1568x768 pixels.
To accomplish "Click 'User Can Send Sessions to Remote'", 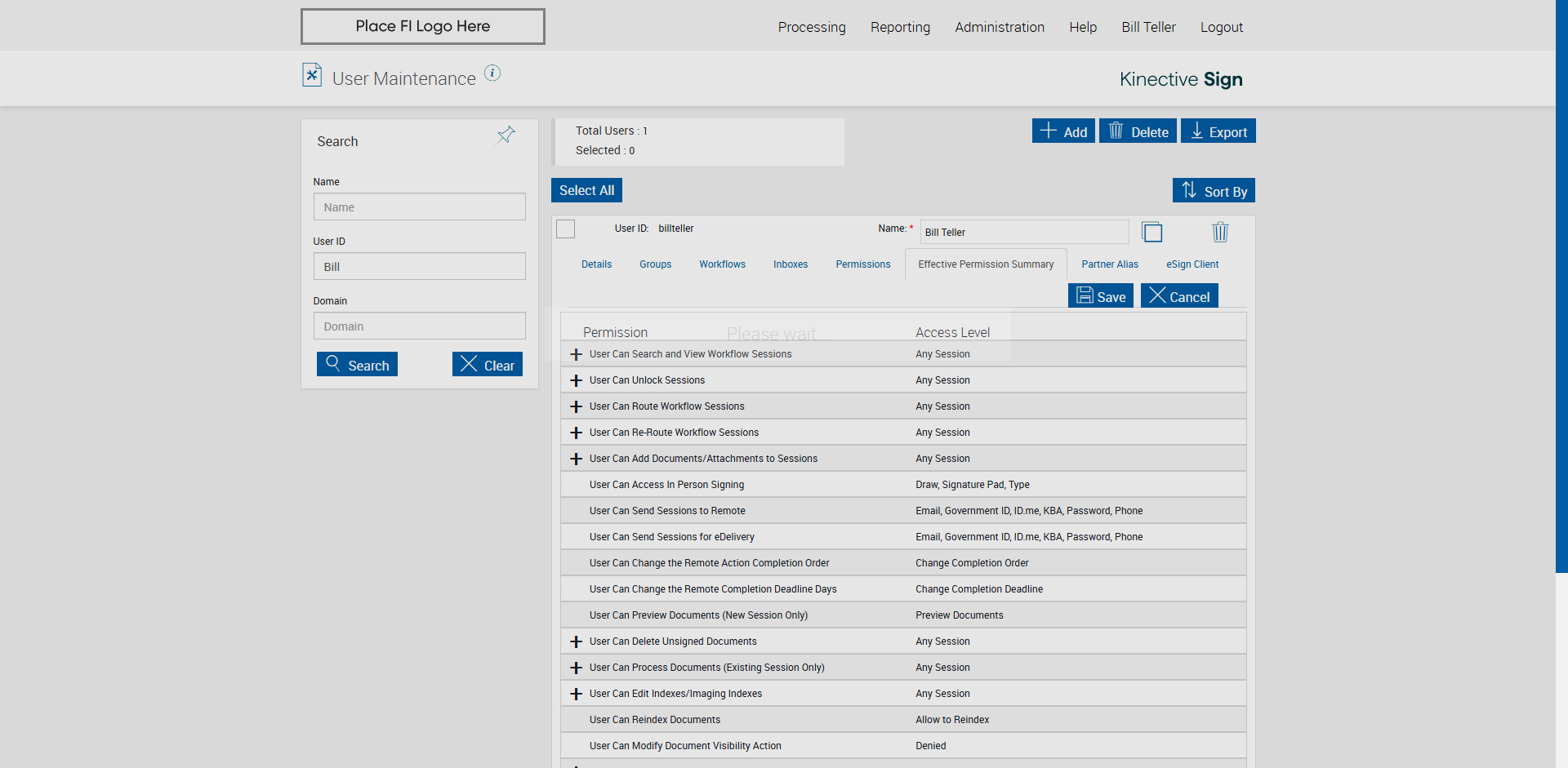I will click(x=667, y=511).
